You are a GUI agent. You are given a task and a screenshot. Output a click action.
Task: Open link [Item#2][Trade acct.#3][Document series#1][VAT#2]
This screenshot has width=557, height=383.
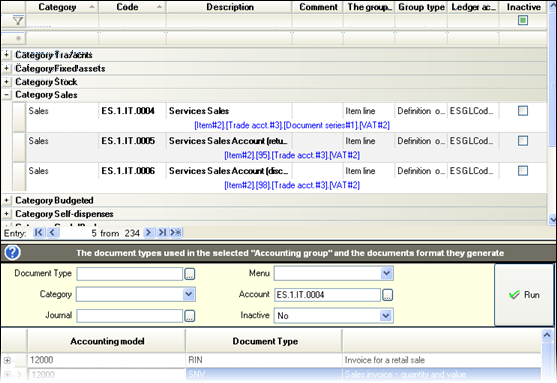click(292, 125)
